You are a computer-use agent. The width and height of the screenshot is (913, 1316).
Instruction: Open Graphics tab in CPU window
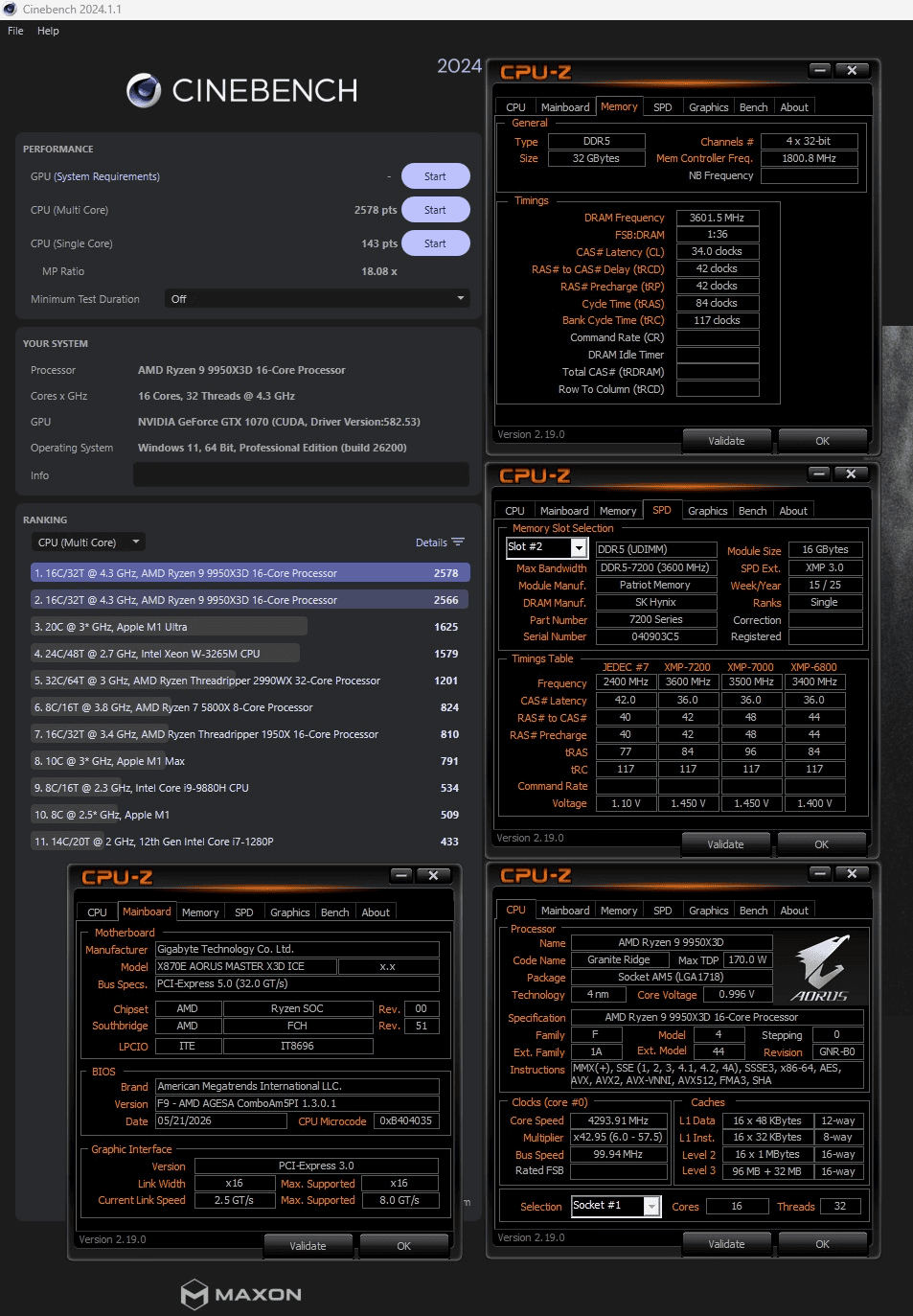click(709, 911)
